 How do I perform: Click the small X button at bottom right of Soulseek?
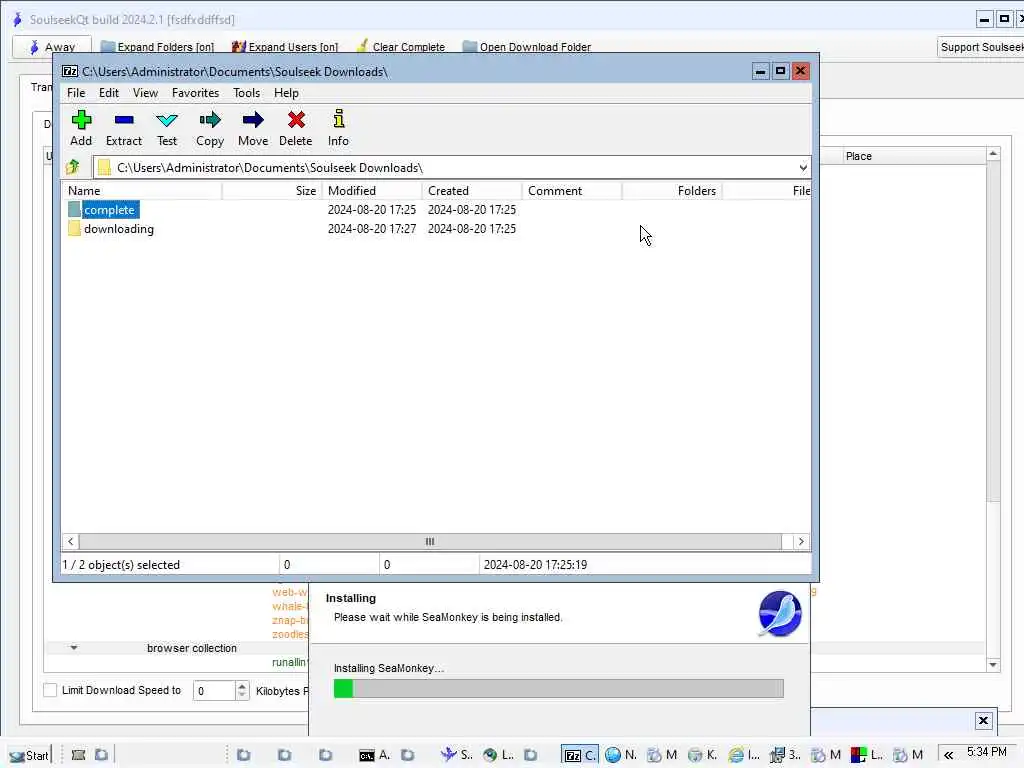pos(983,720)
